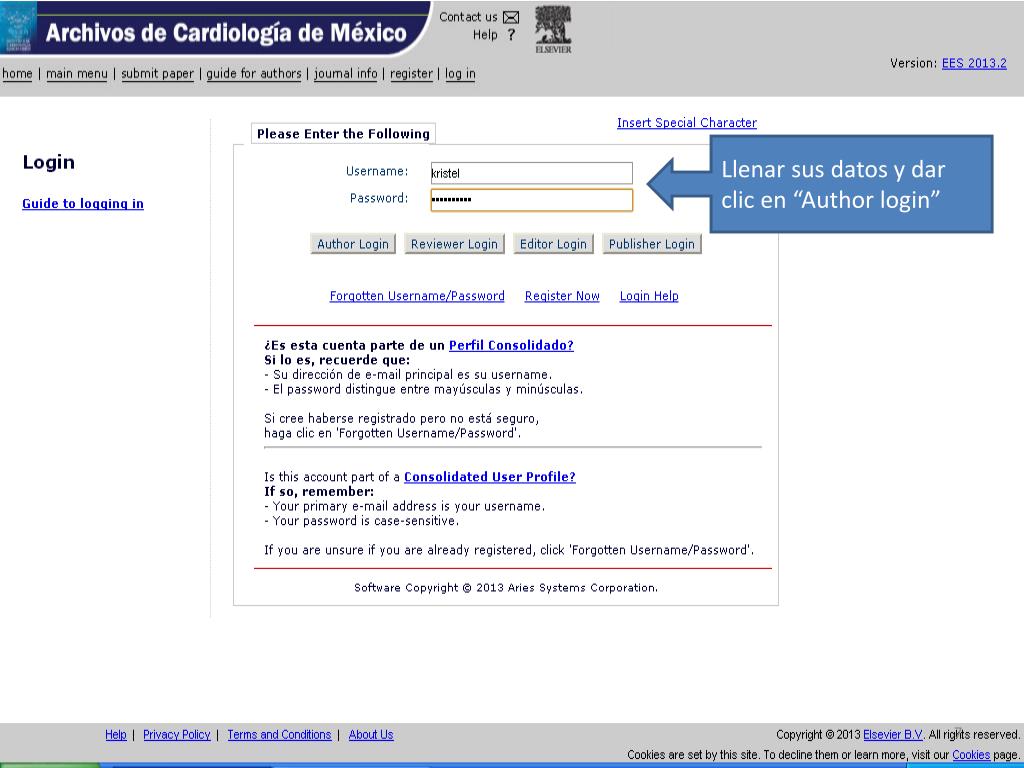Go to submit paper
This screenshot has height=768, width=1024.
(x=157, y=74)
